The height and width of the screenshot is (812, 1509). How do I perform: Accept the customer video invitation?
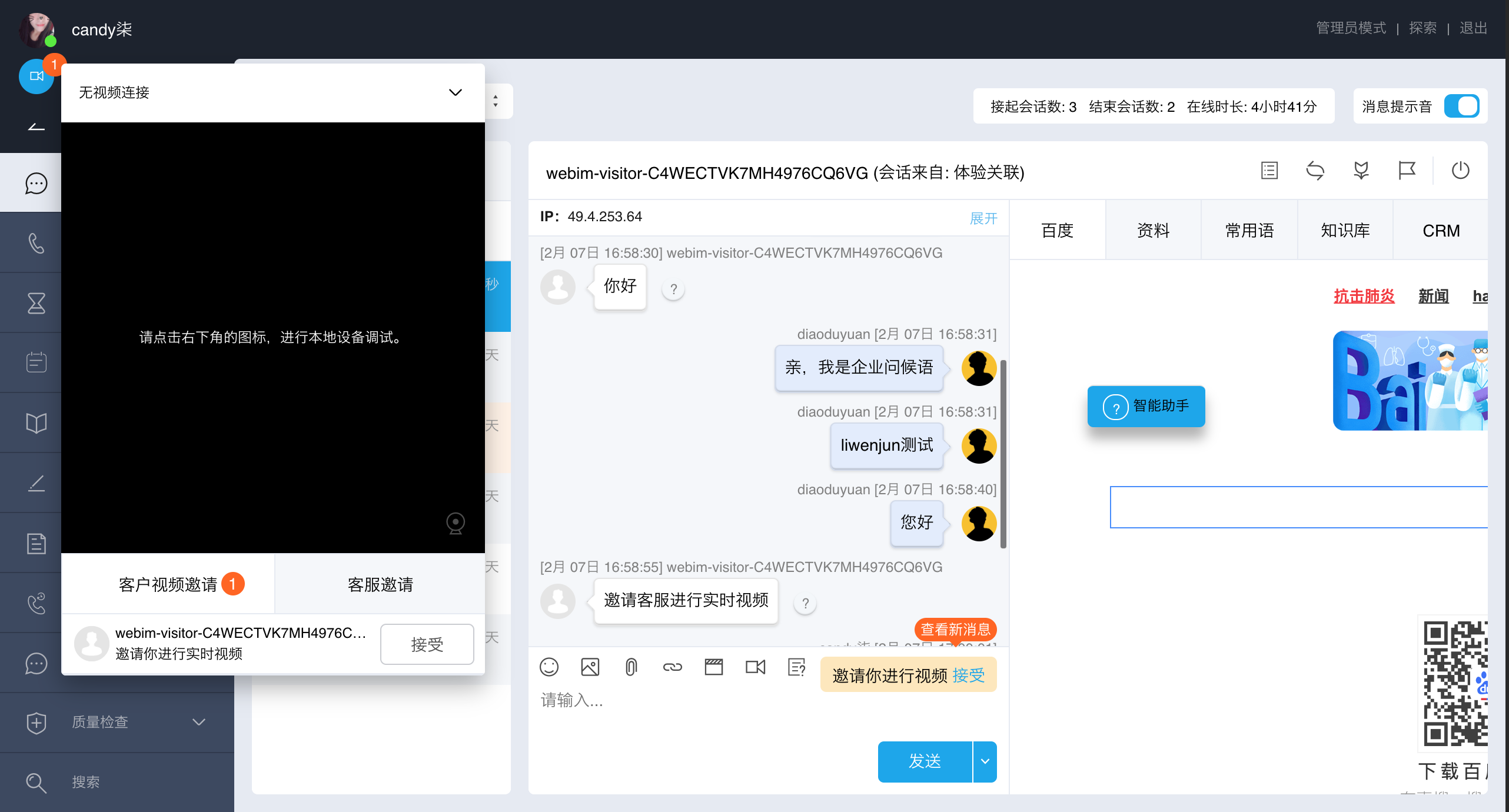coord(427,644)
